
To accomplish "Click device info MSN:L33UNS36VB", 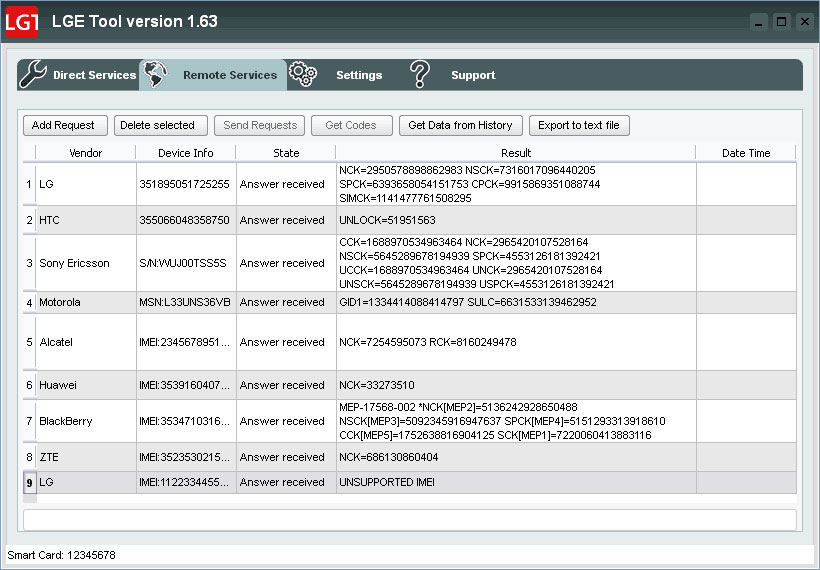I will (185, 302).
